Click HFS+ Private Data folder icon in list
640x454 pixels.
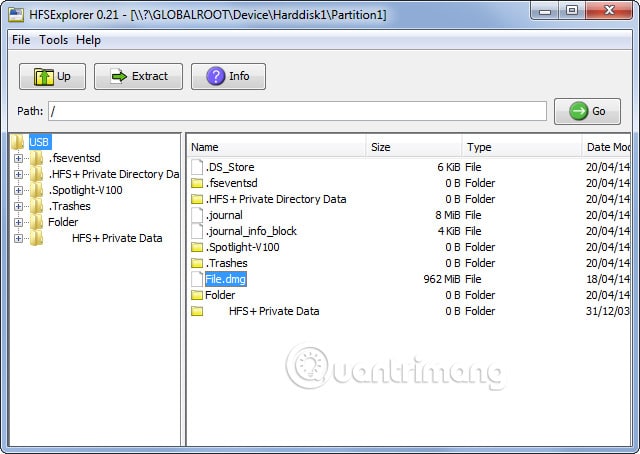pyautogui.click(x=197, y=311)
